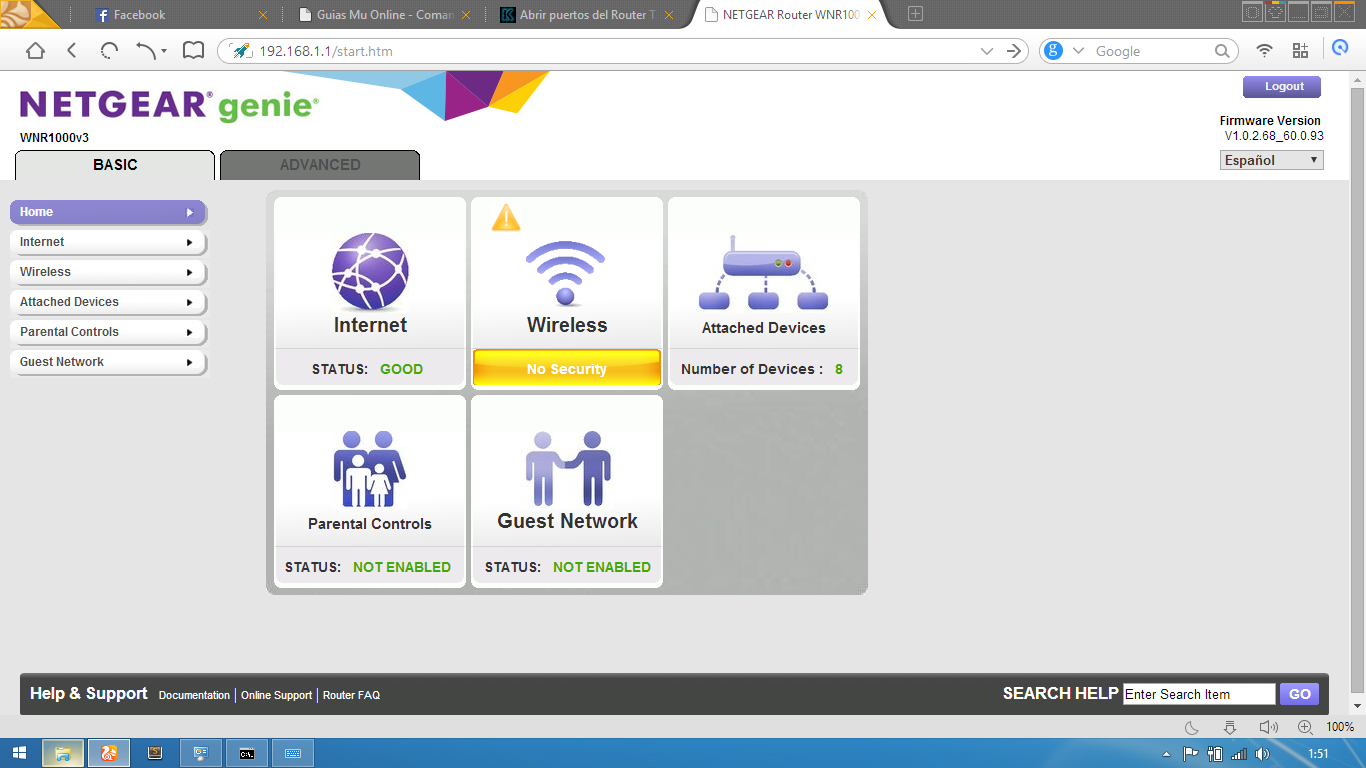The width and height of the screenshot is (1366, 768).
Task: Click the taskbar clock showing 1:51
Action: (1319, 754)
